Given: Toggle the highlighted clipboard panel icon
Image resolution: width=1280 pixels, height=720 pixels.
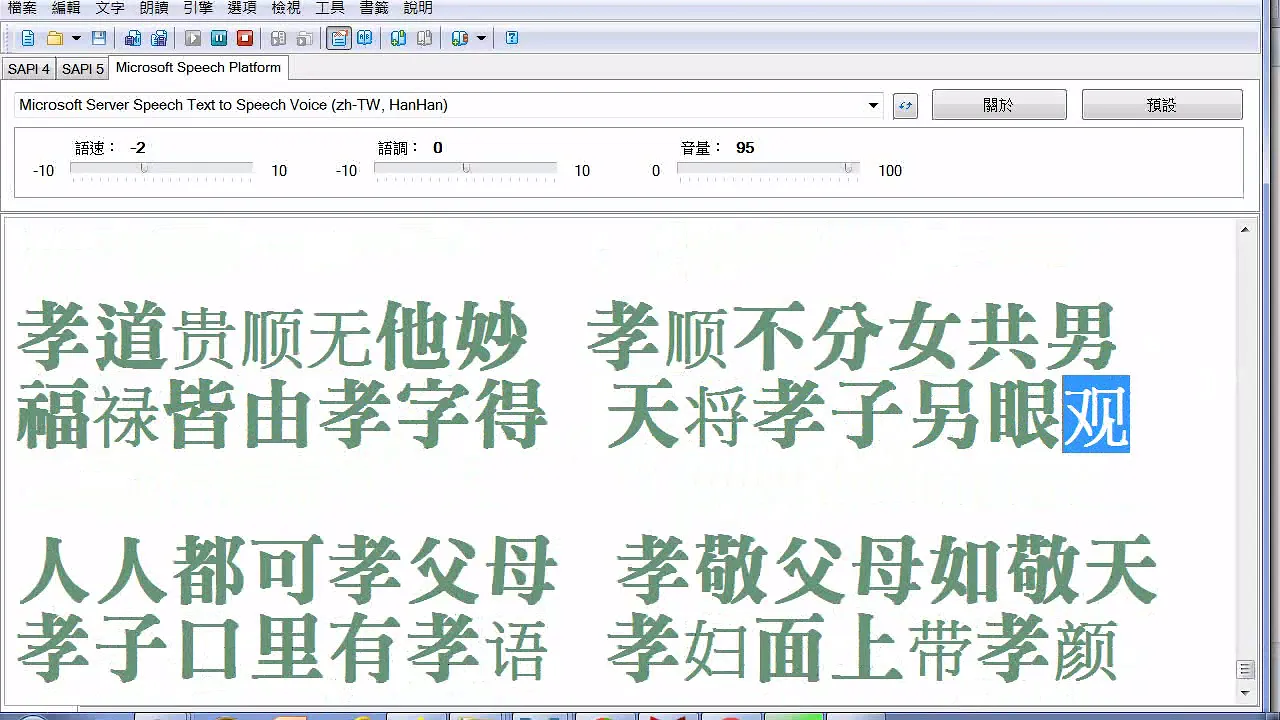Looking at the screenshot, I should click(339, 38).
